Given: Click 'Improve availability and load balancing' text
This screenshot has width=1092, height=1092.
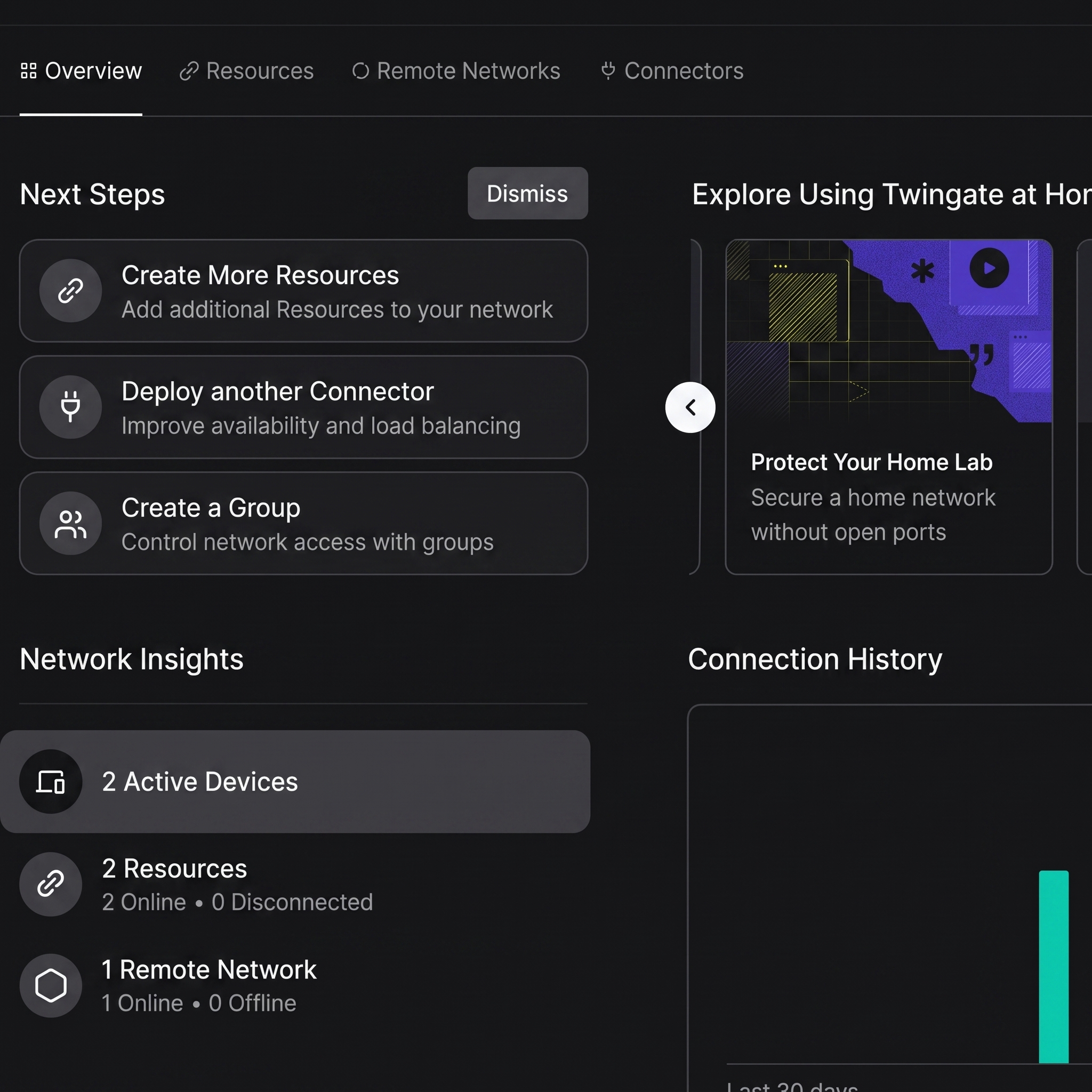Looking at the screenshot, I should point(321,426).
